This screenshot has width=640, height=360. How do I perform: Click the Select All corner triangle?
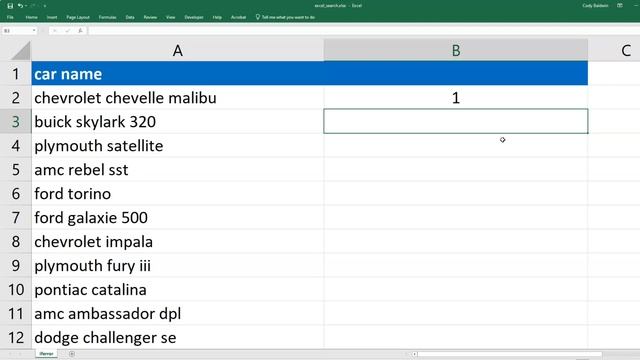(20, 51)
